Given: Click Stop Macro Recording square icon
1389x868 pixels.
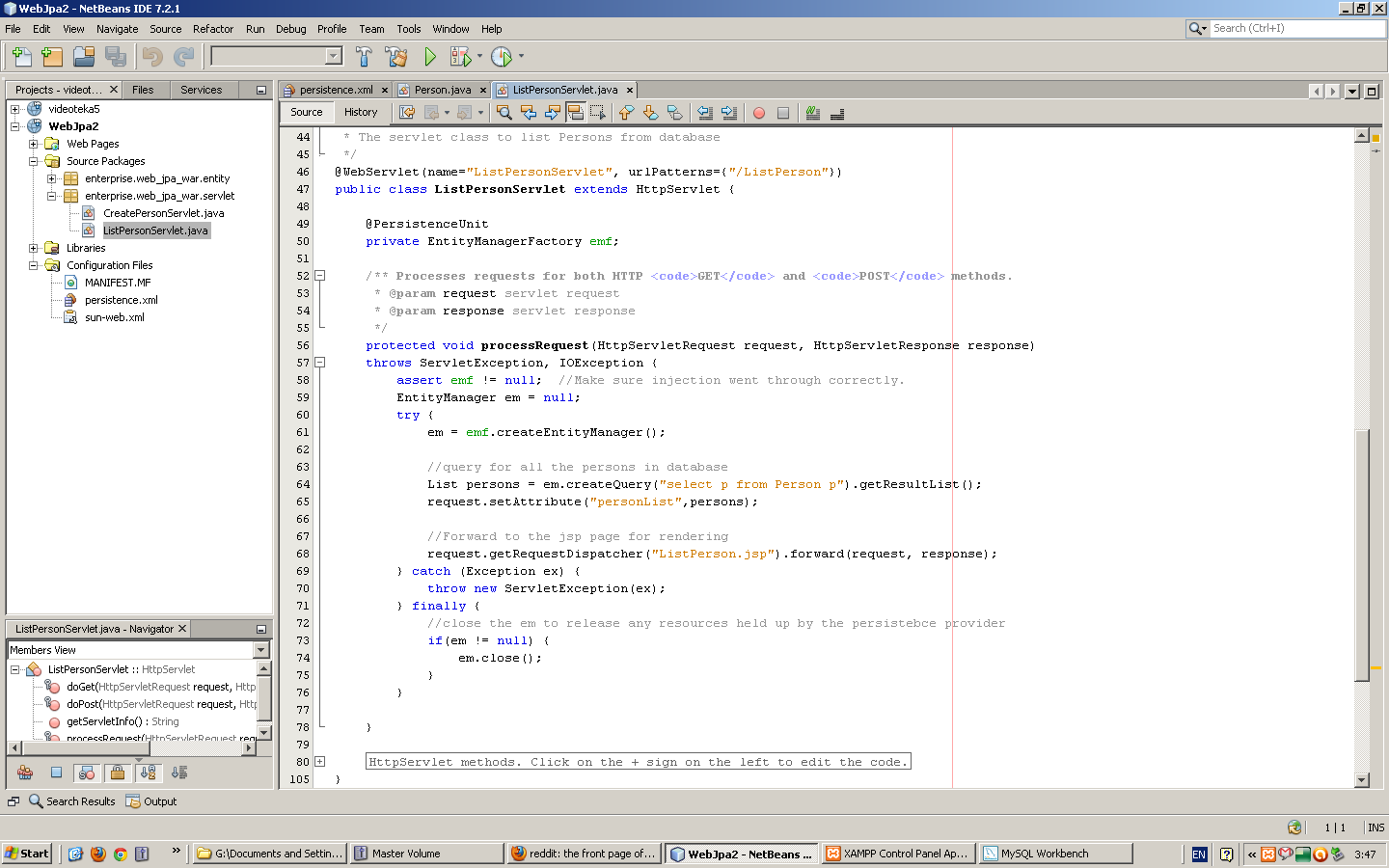Looking at the screenshot, I should tap(783, 113).
